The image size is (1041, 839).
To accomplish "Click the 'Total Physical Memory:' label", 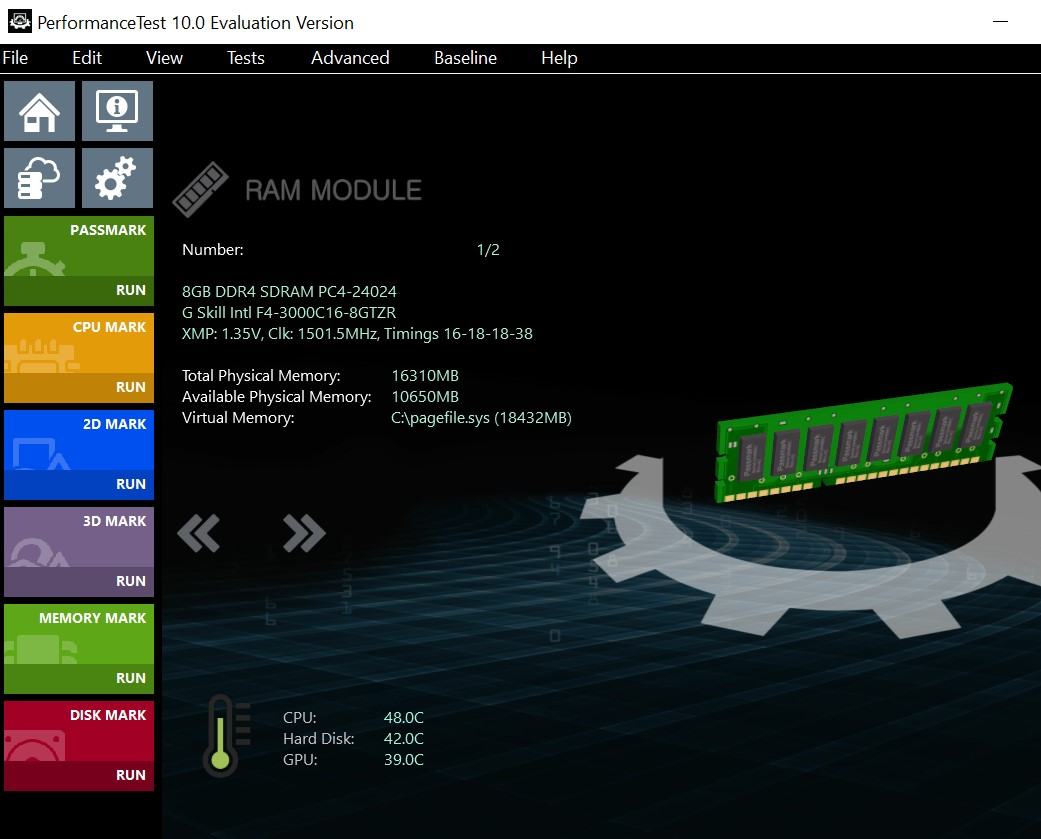I will [261, 376].
